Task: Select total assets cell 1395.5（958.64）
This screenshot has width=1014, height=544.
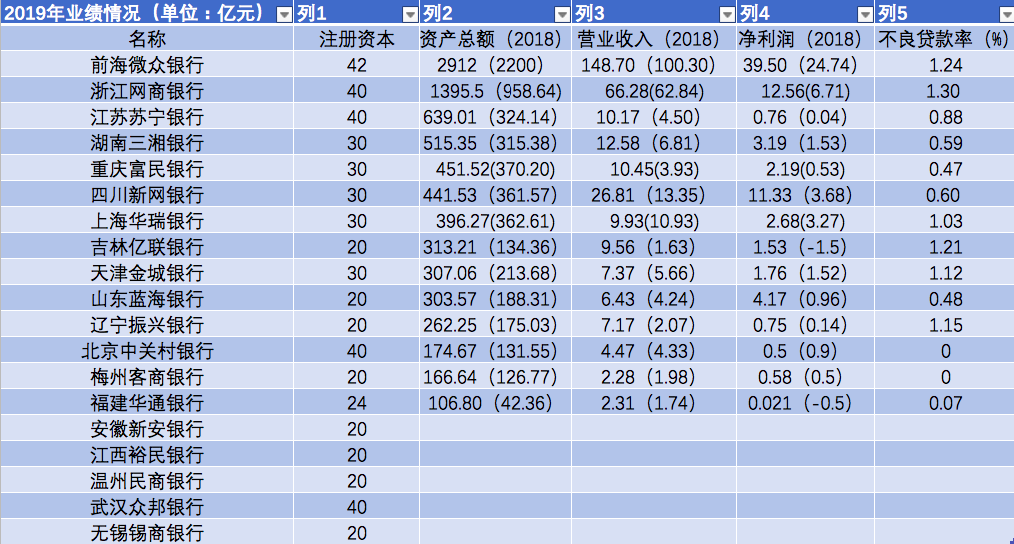Action: [495, 91]
